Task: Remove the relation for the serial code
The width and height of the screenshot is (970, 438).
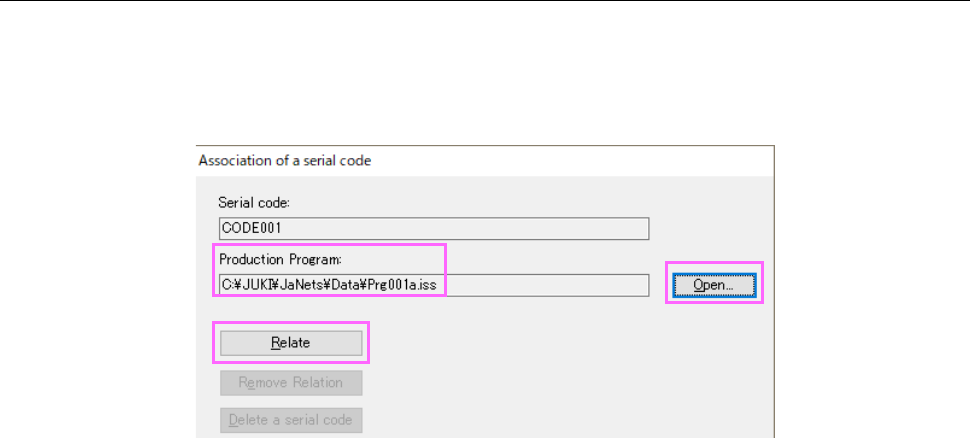Action: click(x=290, y=382)
